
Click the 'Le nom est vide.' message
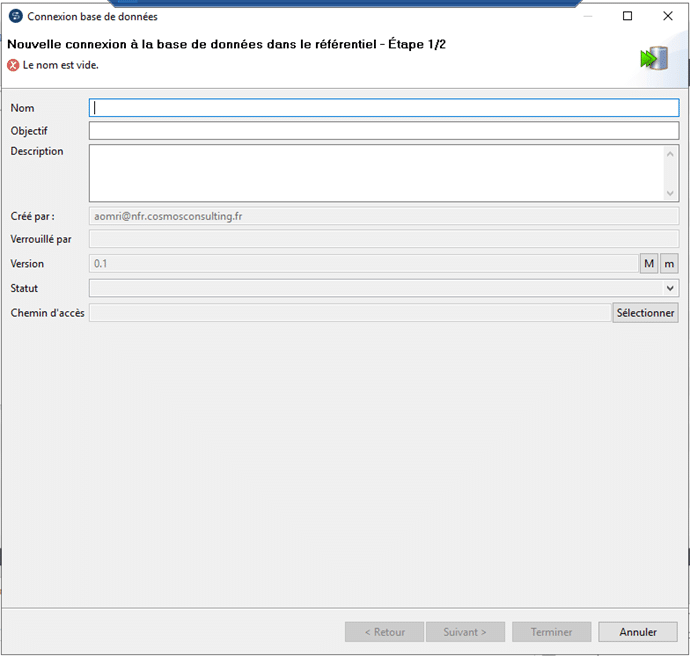point(61,65)
